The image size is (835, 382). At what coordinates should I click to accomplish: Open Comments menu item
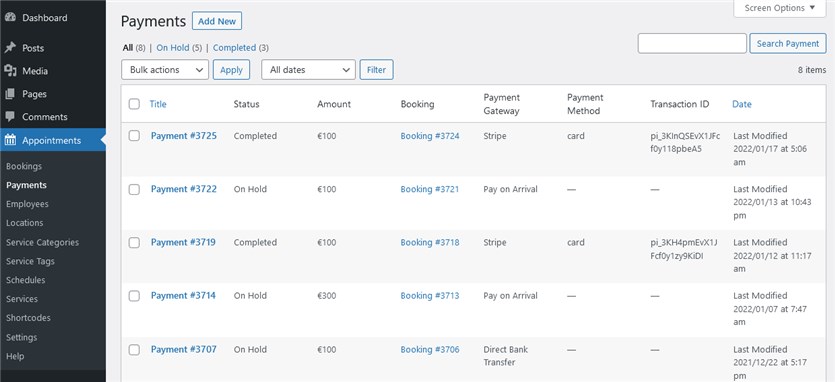point(45,117)
